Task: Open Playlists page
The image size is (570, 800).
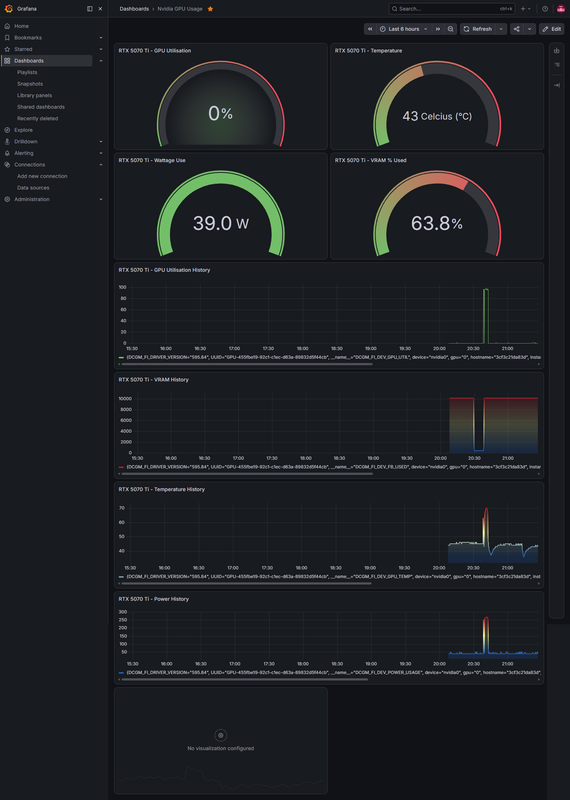Action: [x=27, y=72]
